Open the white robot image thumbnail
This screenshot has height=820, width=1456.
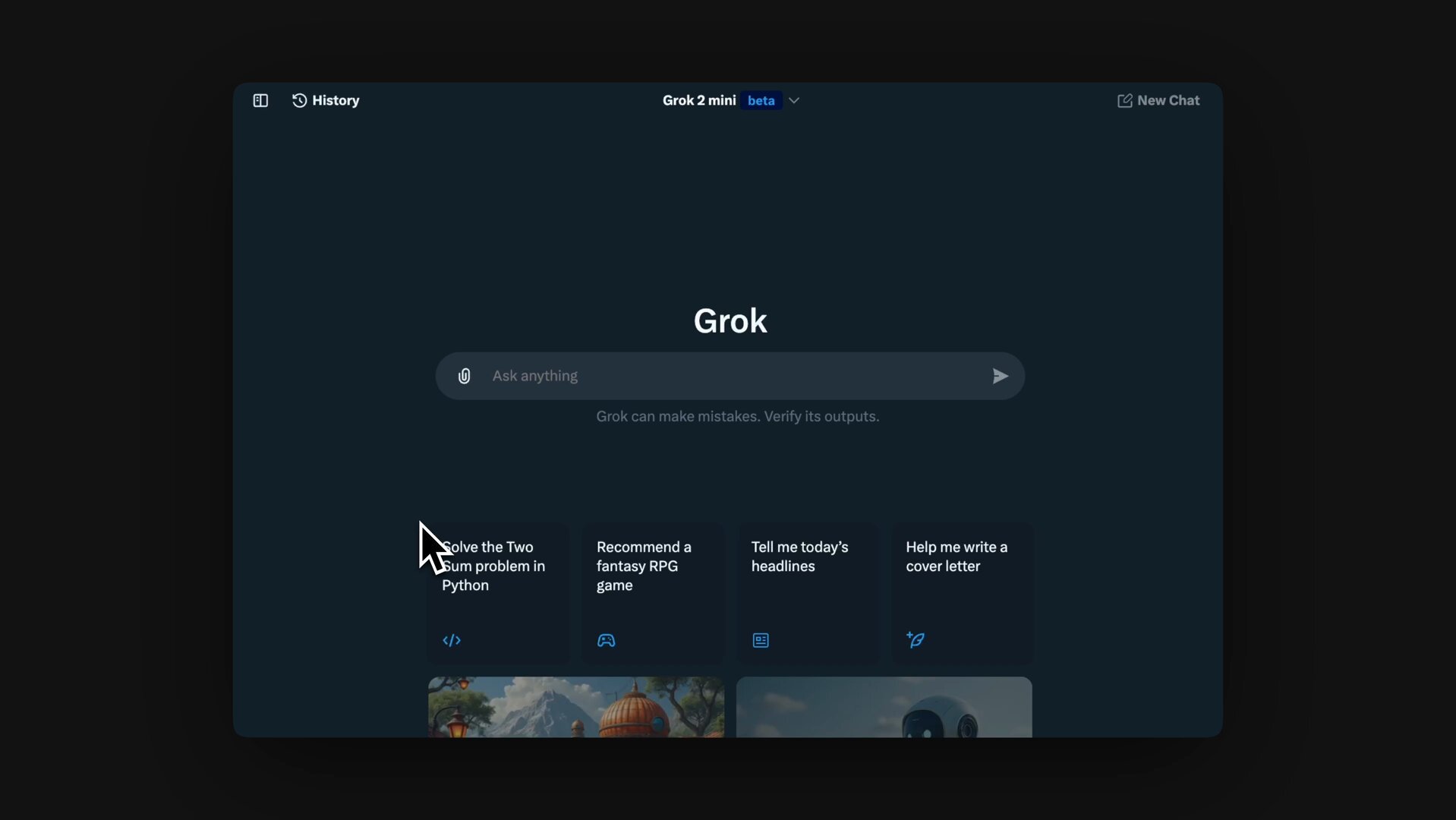pos(884,707)
